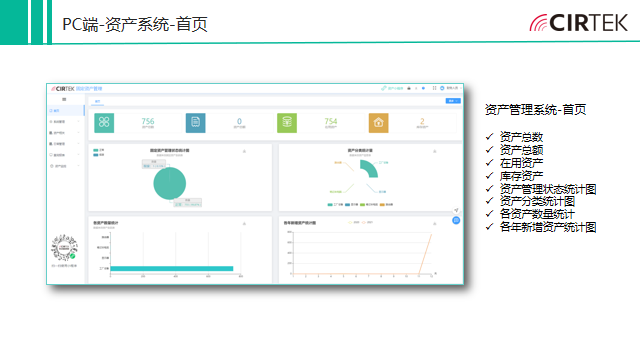Click the teal pie chart circle
The image size is (640, 360).
(x=169, y=183)
